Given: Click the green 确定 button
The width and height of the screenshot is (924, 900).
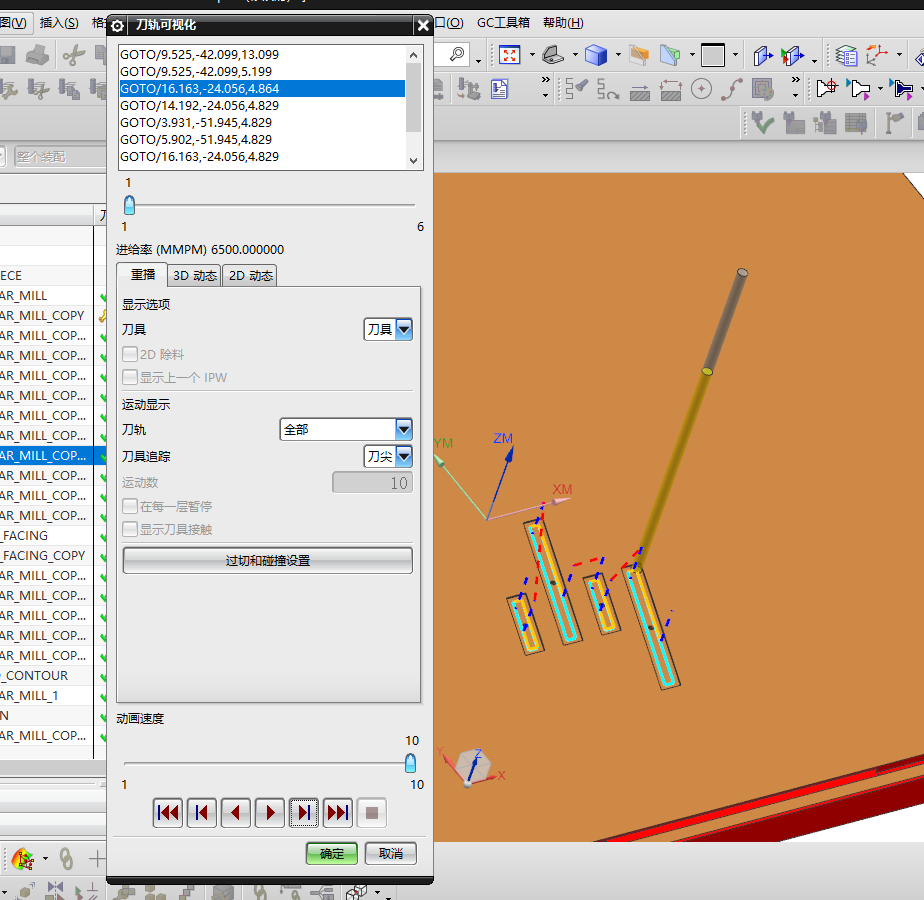Looking at the screenshot, I should (332, 853).
